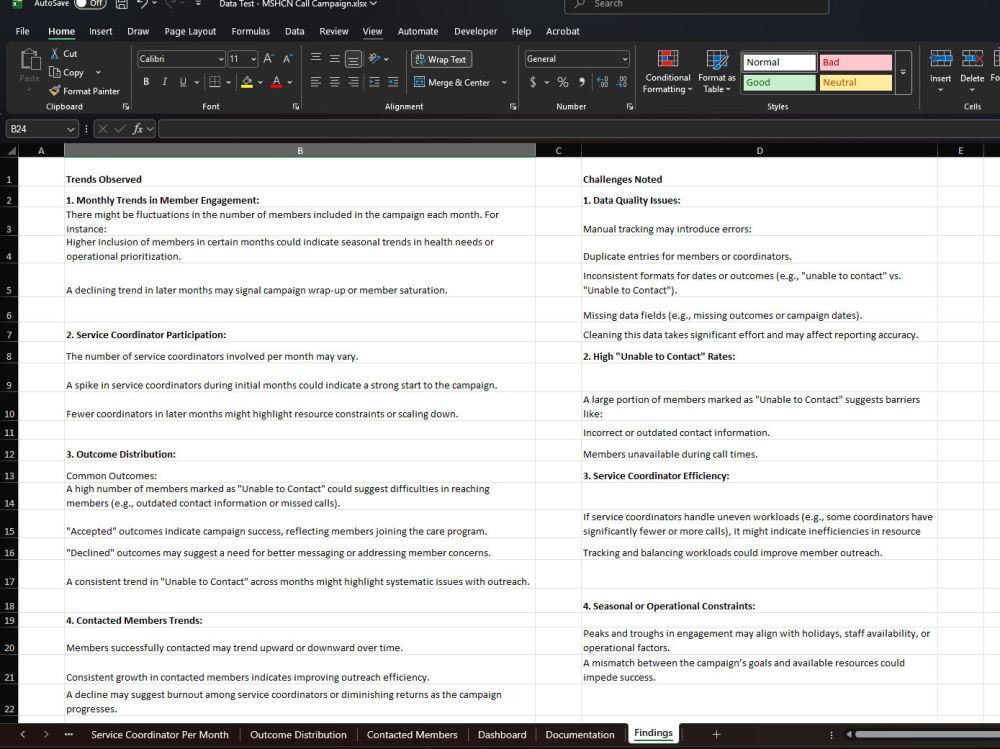Click Delete cells button
The height and width of the screenshot is (749, 1000).
[972, 70]
